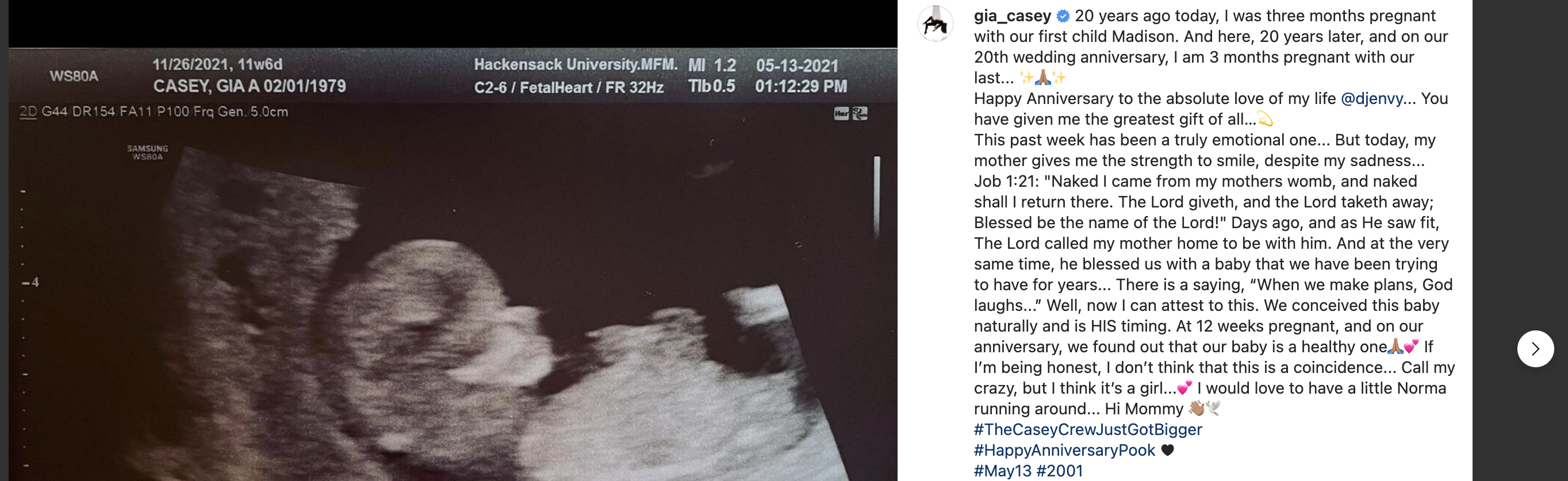The width and height of the screenshot is (1568, 481).
Task: Open the gia_casey username link
Action: coord(1011,17)
